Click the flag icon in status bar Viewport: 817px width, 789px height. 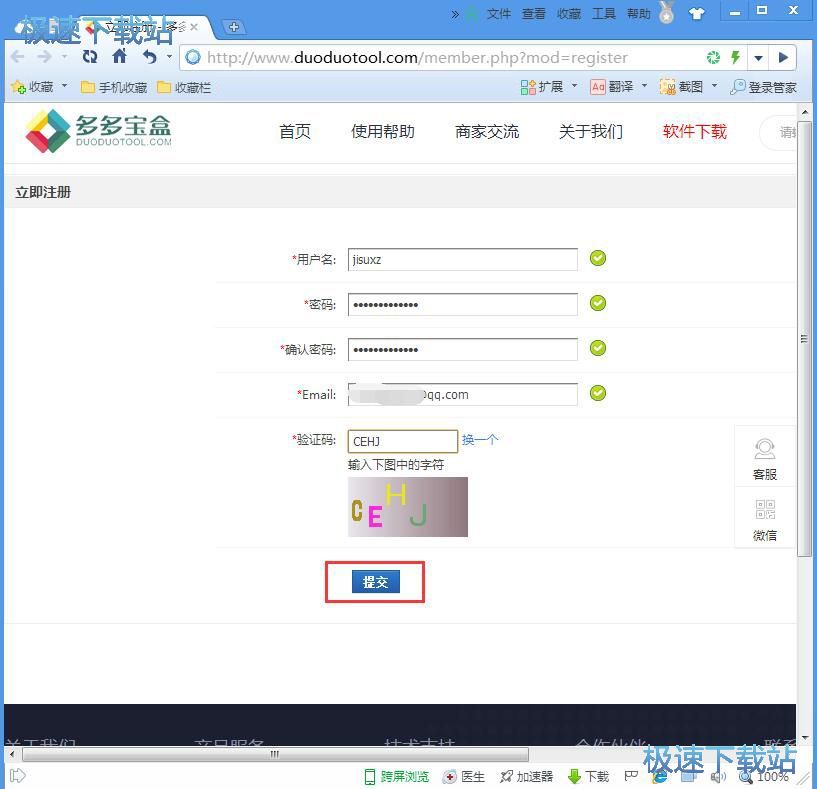(631, 776)
